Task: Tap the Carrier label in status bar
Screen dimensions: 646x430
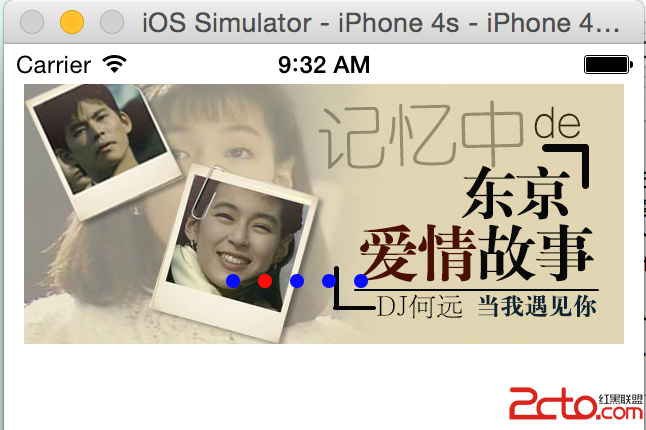Action: [54, 65]
